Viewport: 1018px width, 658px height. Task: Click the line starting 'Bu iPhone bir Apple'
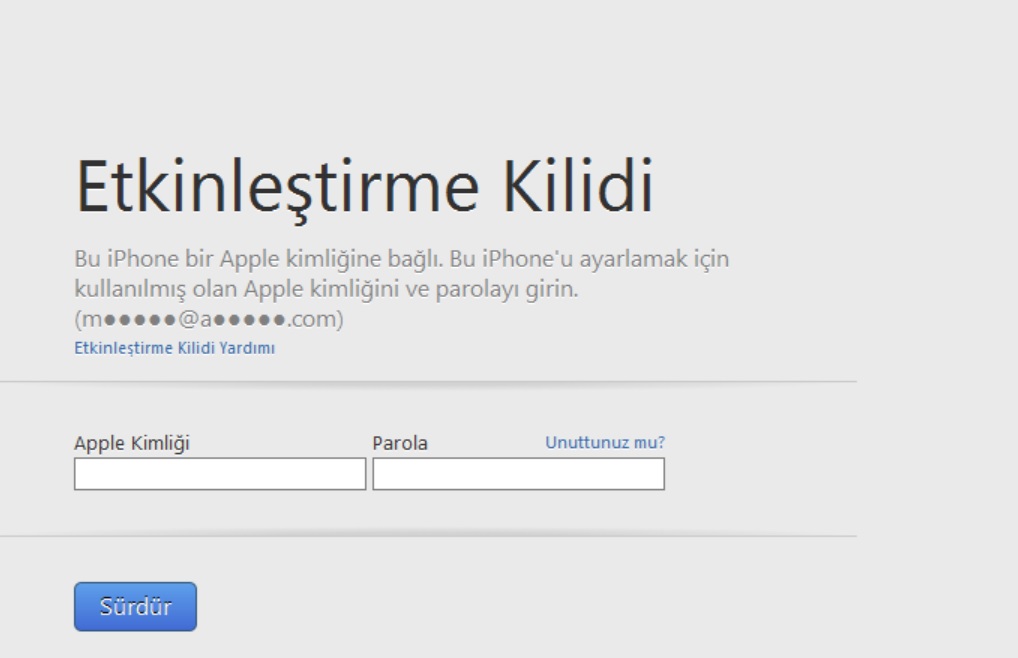[x=402, y=259]
